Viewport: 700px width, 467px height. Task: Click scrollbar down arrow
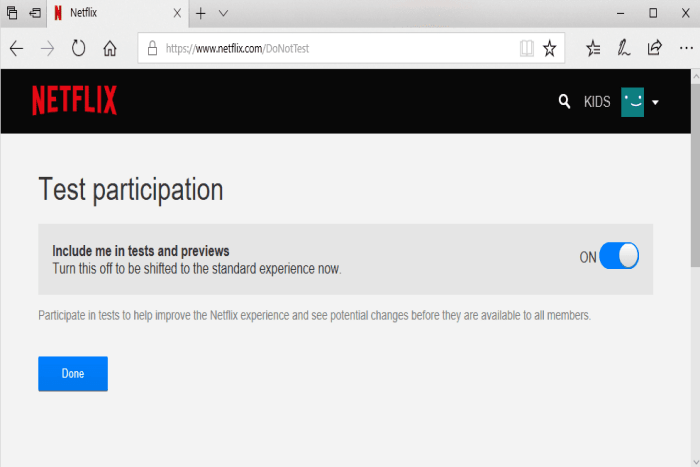(x=696, y=462)
